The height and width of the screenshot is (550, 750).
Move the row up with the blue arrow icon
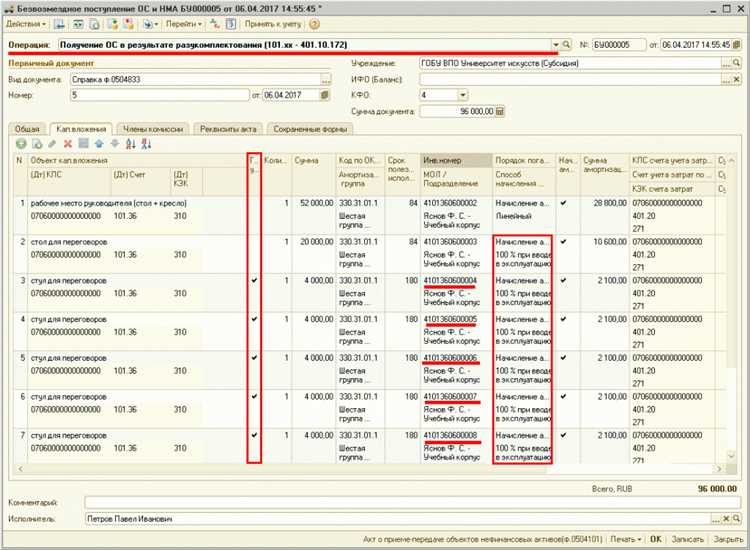click(99, 143)
